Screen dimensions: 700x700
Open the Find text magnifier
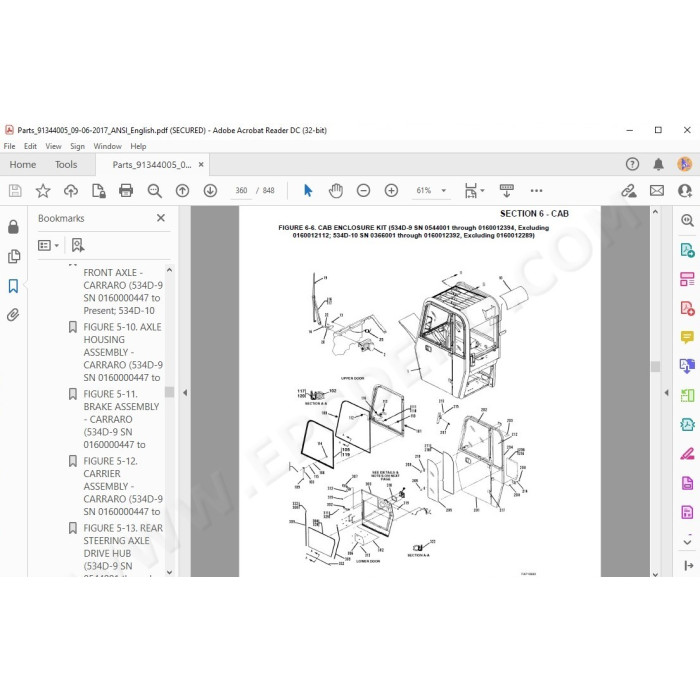click(154, 191)
